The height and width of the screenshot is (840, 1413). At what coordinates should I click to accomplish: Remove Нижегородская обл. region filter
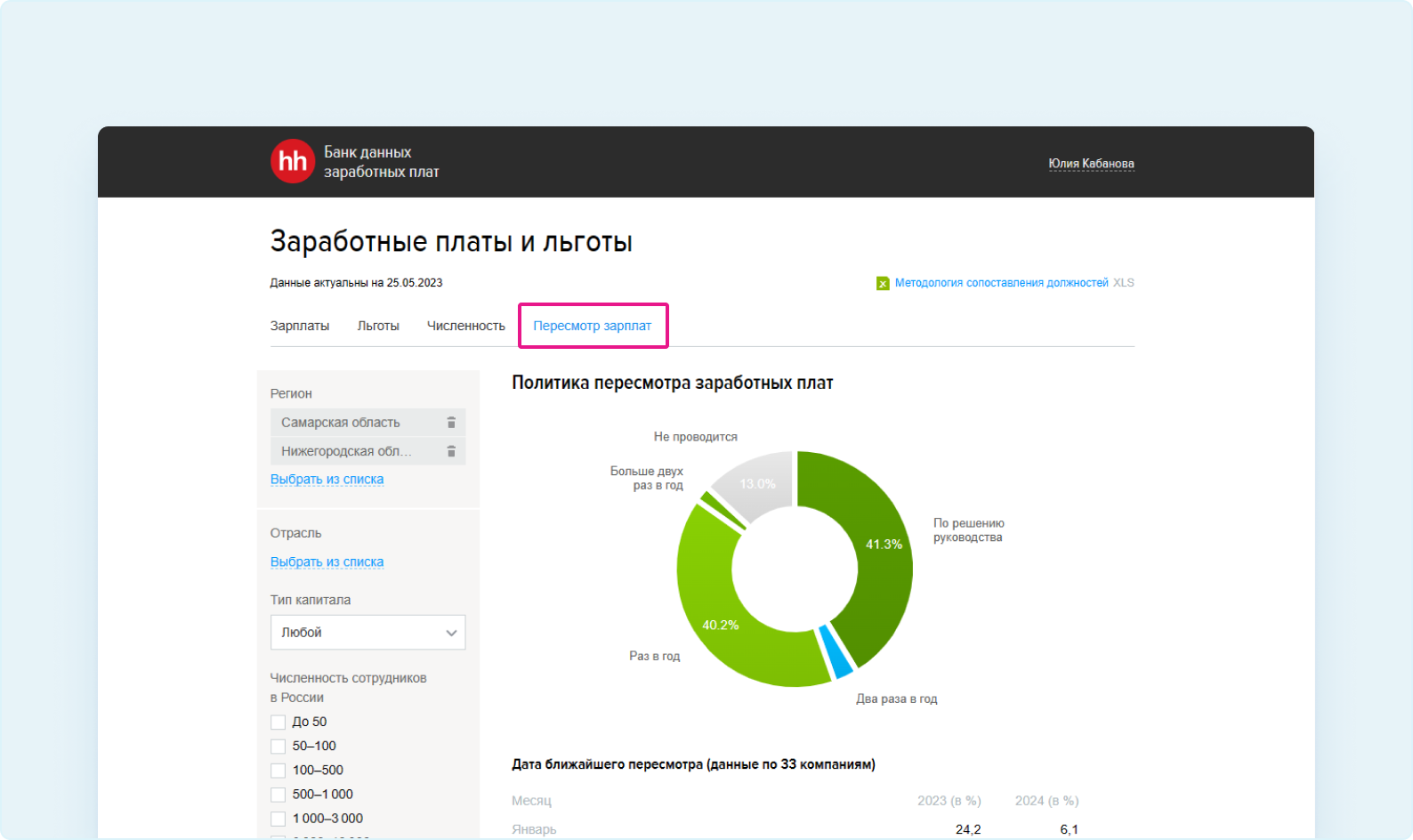[451, 451]
